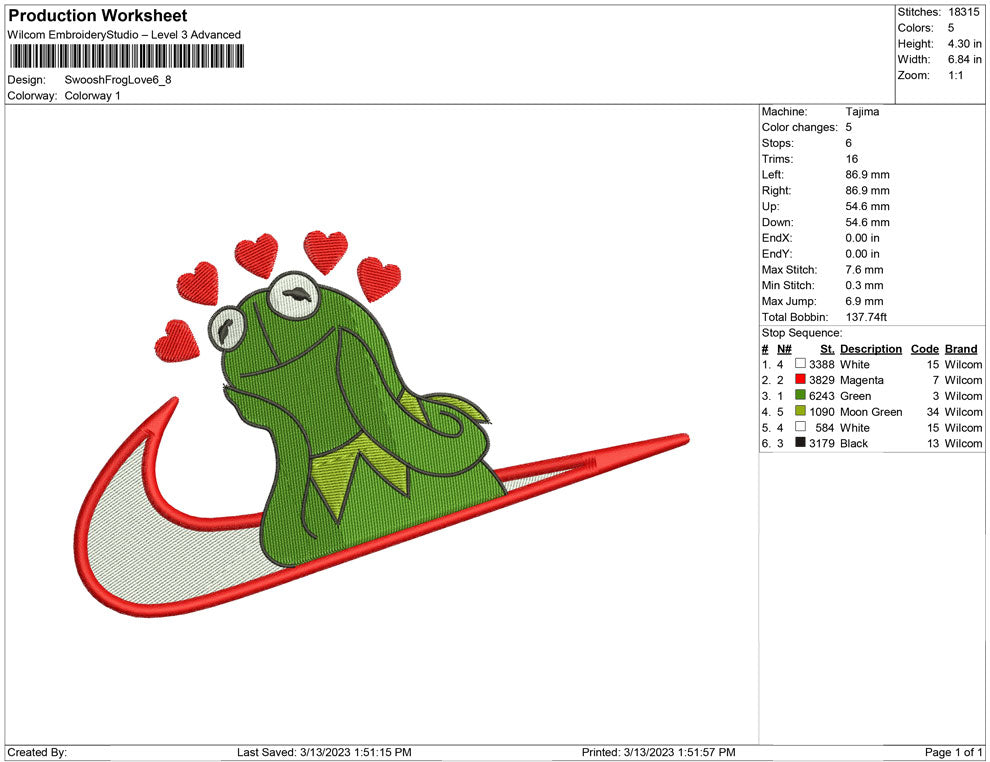Click the Last Saved 3/13/2023 1:51:15 PM timestamp
Image resolution: width=990 pixels, height=762 pixels.
pos(325,752)
